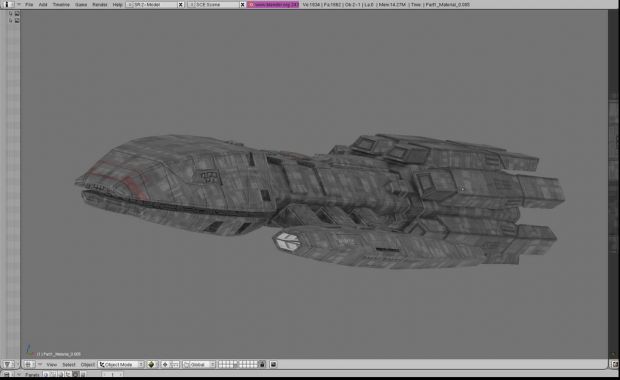Open the Render menu
Viewport: 620px width, 380px height.
tap(99, 5)
